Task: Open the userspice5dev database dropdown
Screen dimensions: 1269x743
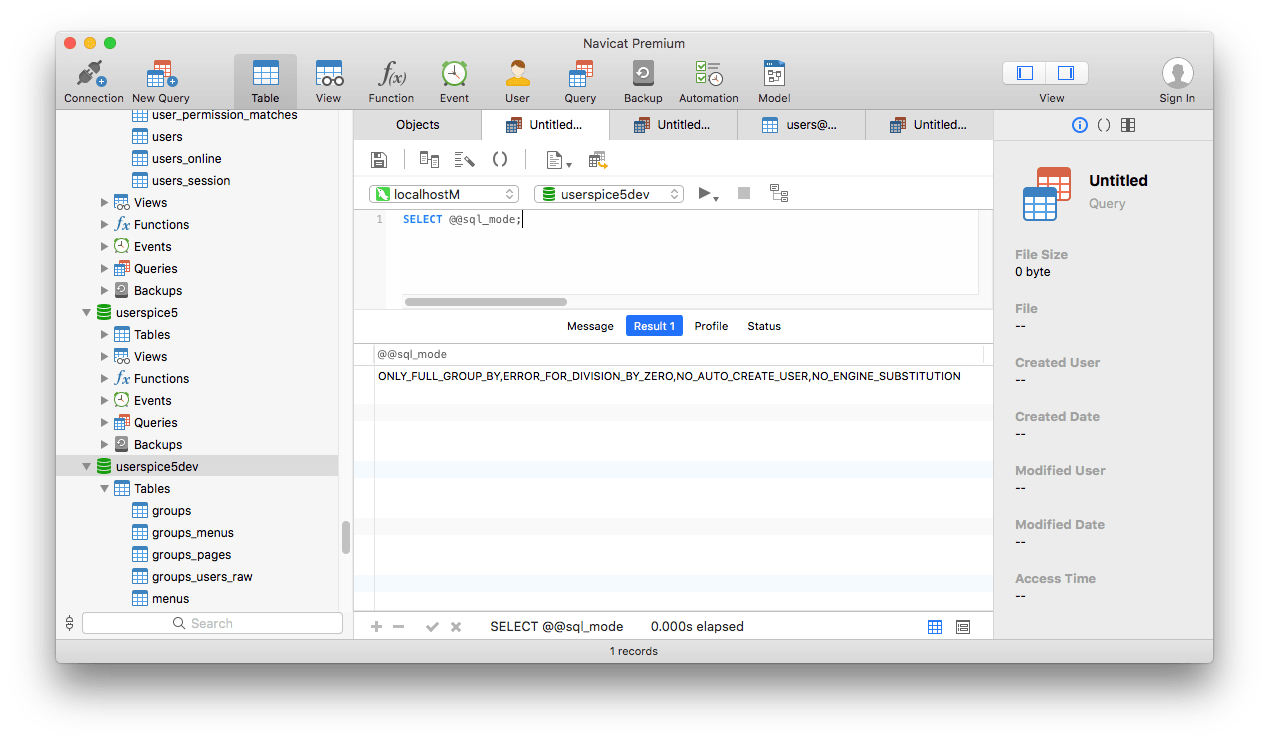Action: coord(609,194)
